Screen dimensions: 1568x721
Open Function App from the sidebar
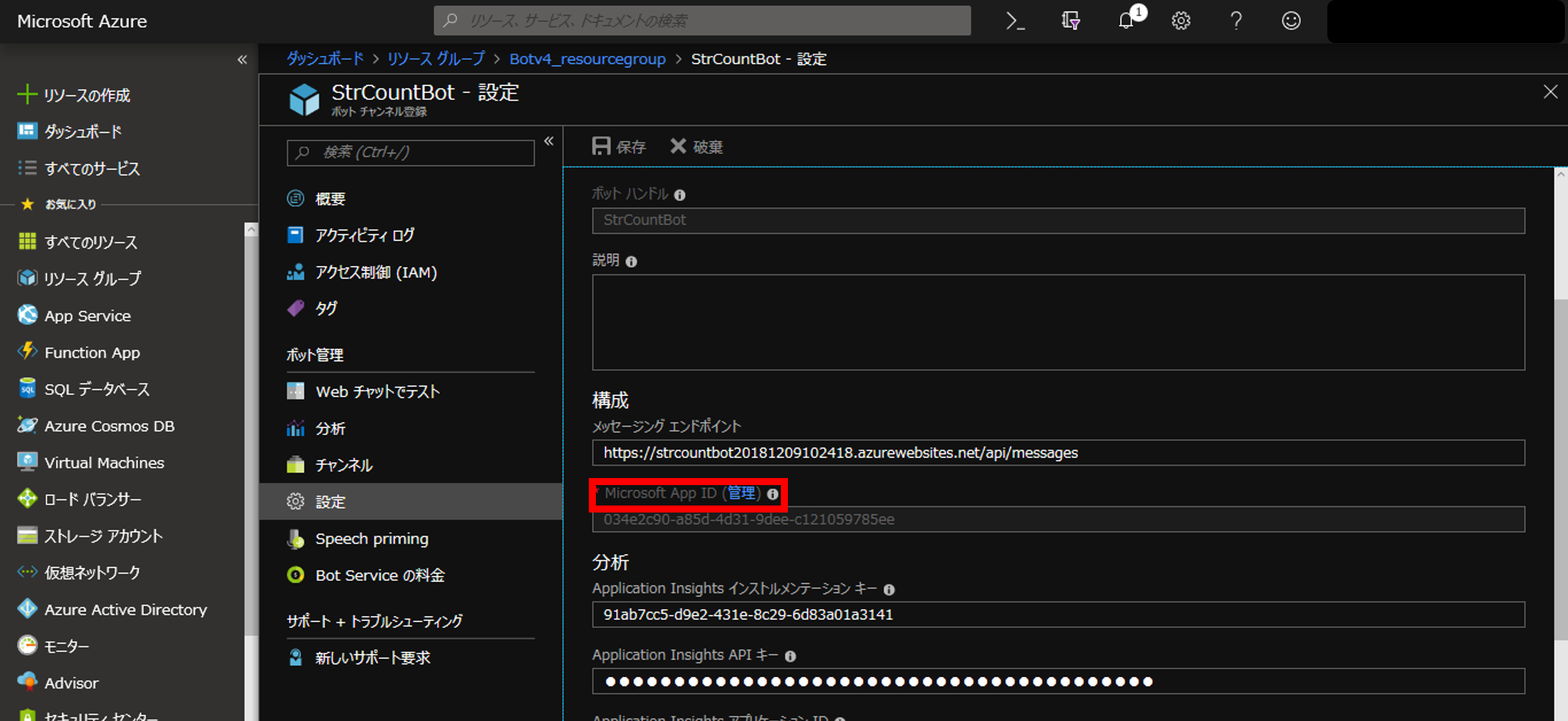pyautogui.click(x=93, y=352)
